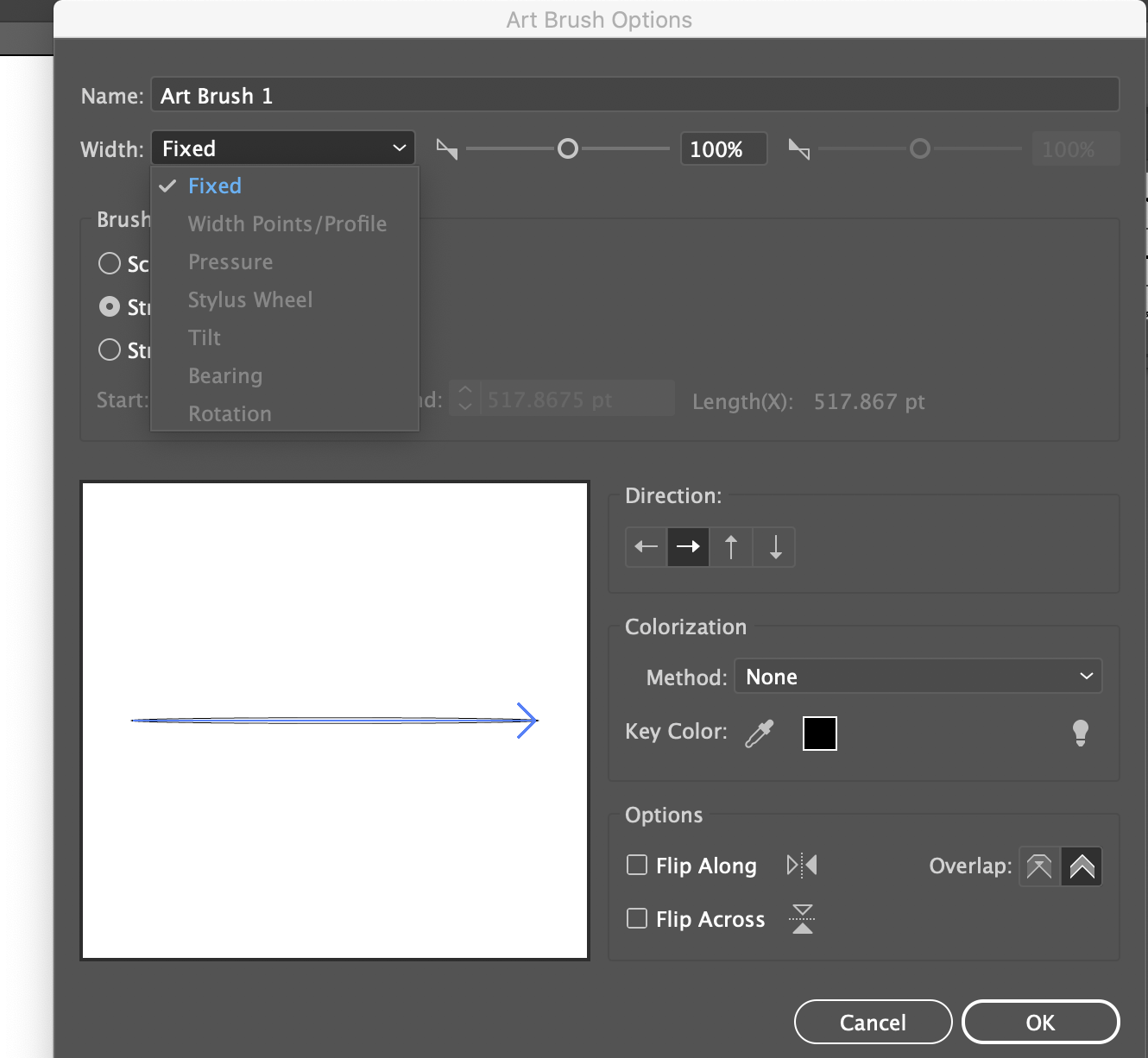Choose Rotation from the Width list

[230, 413]
